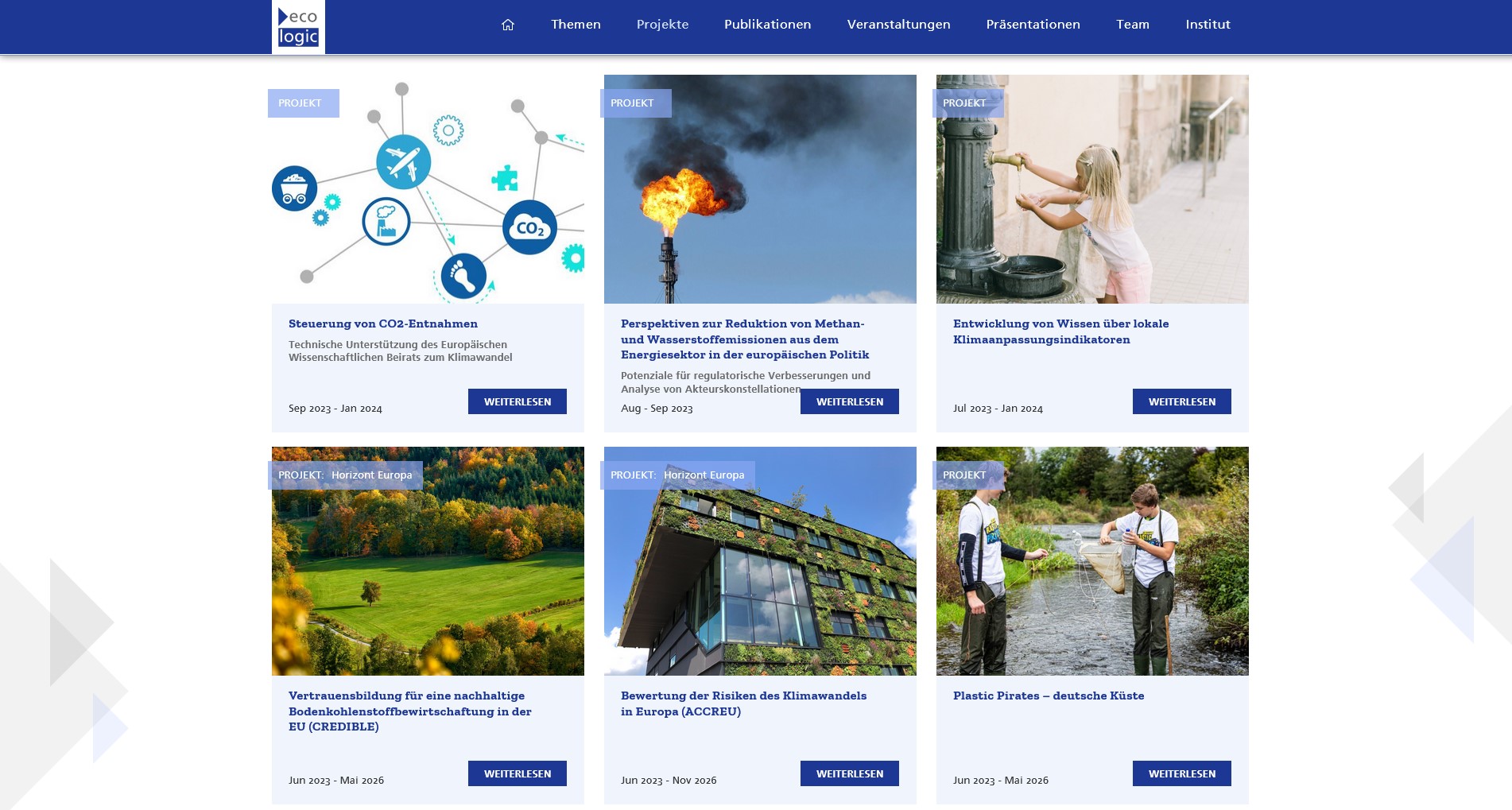Open the Veranstaltungen menu
Viewport: 1512px width, 810px height.
pyautogui.click(x=898, y=25)
